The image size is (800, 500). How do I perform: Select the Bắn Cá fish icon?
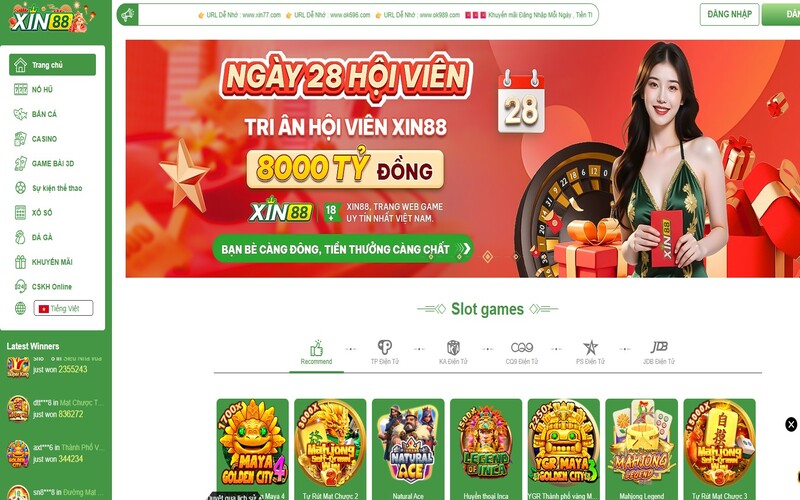(20, 114)
